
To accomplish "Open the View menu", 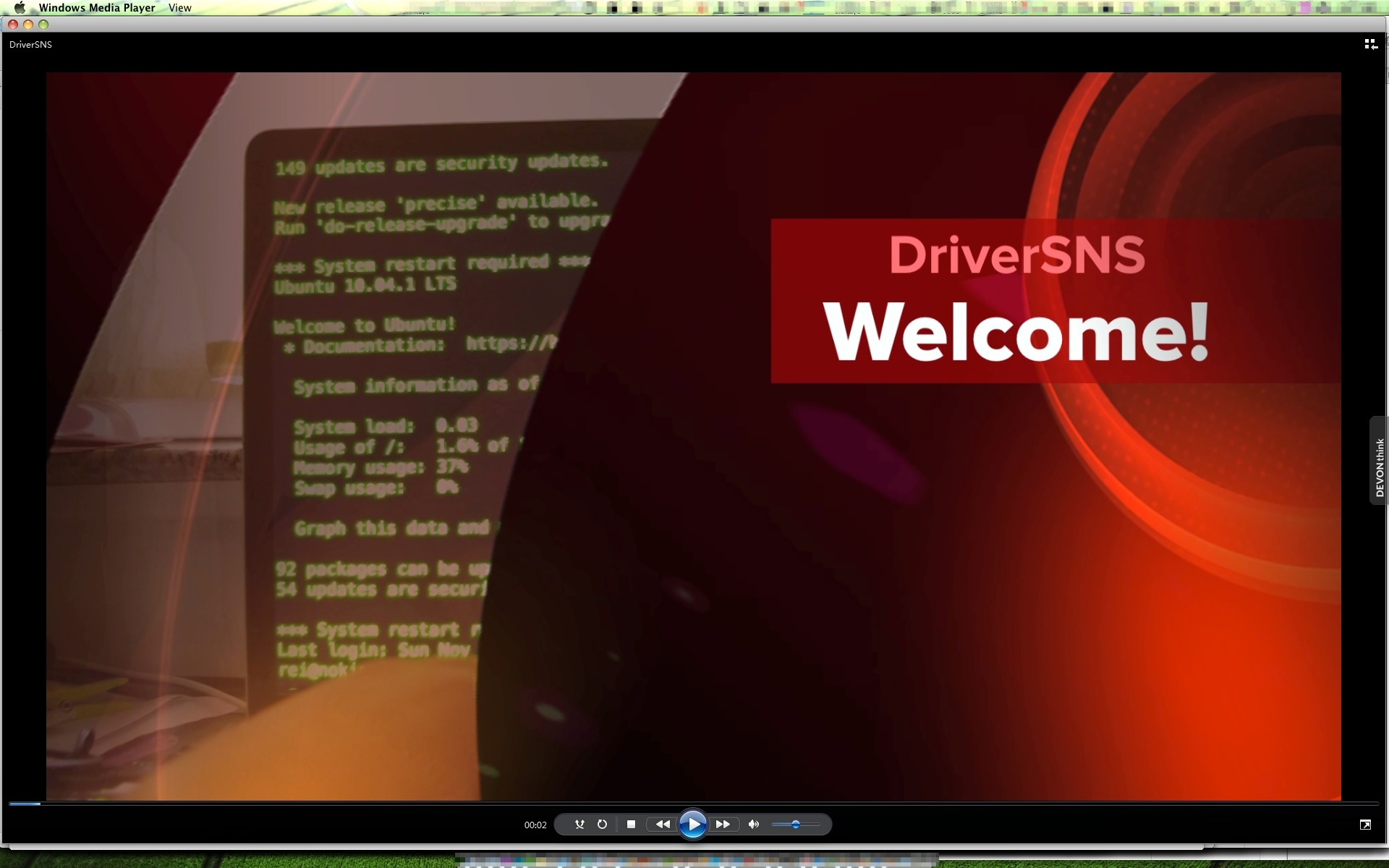I will click(x=179, y=8).
